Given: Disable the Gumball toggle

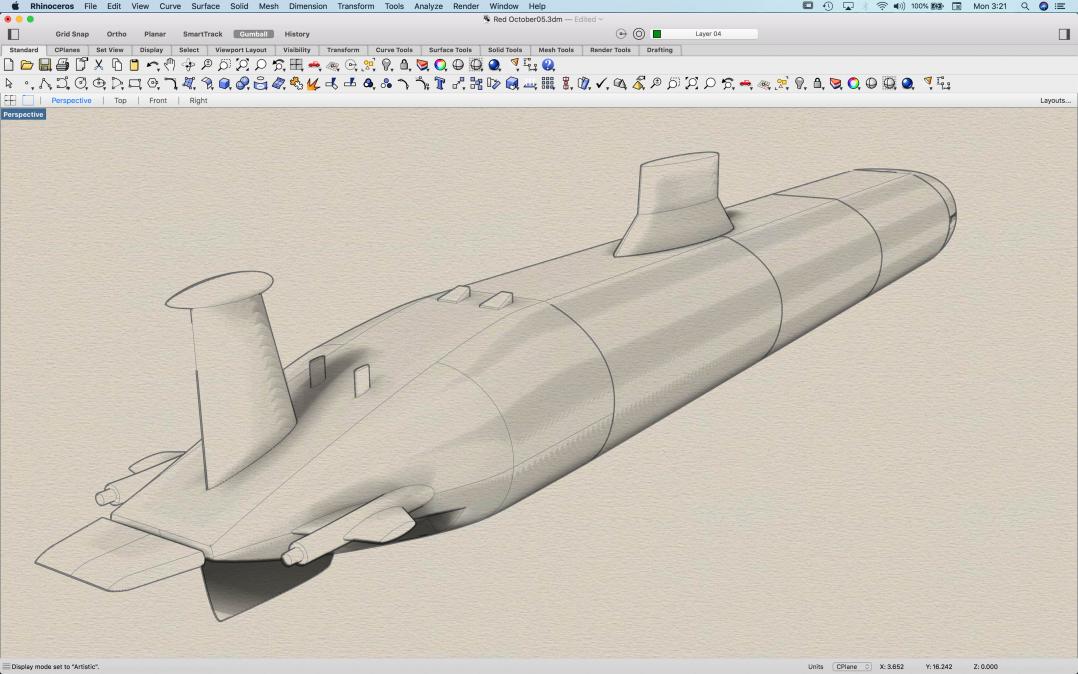Looking at the screenshot, I should pos(253,34).
